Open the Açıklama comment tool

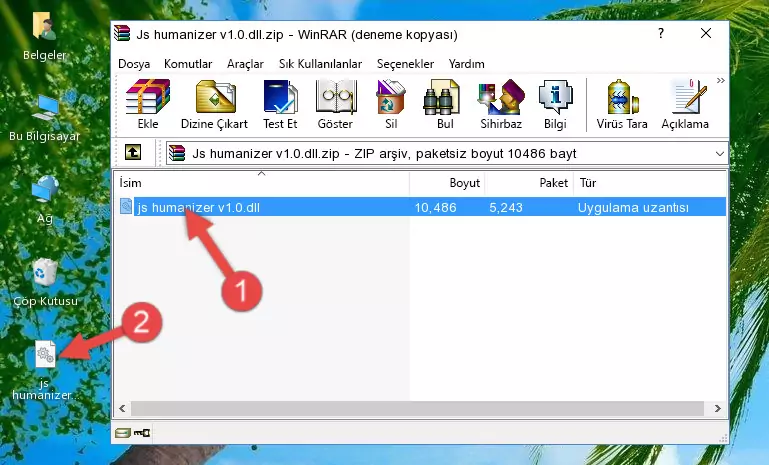685,104
